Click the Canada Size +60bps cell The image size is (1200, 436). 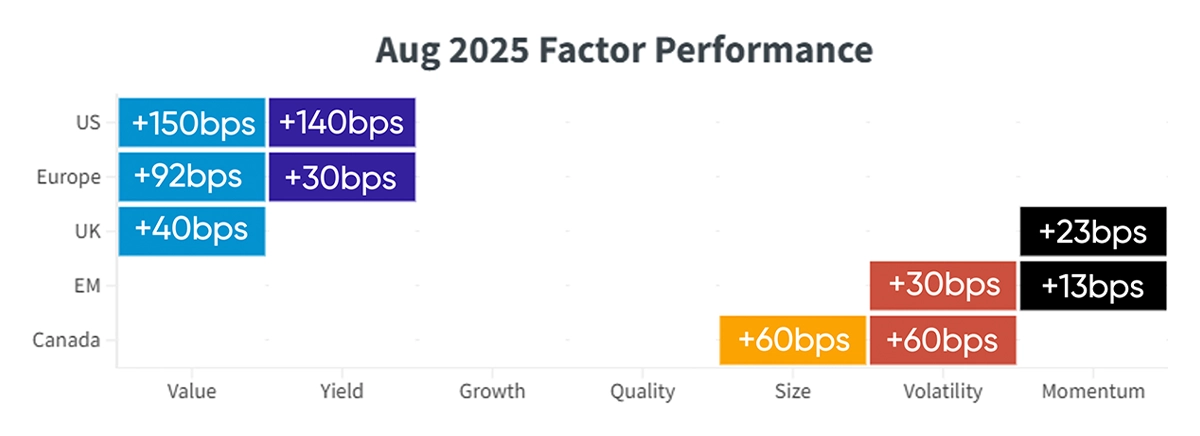(x=793, y=340)
